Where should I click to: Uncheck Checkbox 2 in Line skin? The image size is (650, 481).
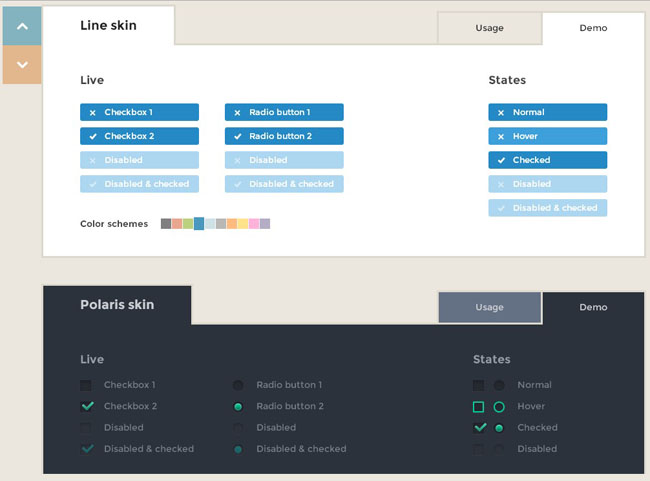[139, 136]
